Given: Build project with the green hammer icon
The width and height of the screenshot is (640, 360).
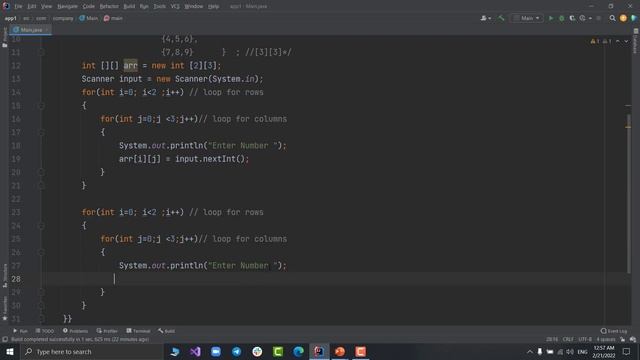Looking at the screenshot, I should [501, 18].
